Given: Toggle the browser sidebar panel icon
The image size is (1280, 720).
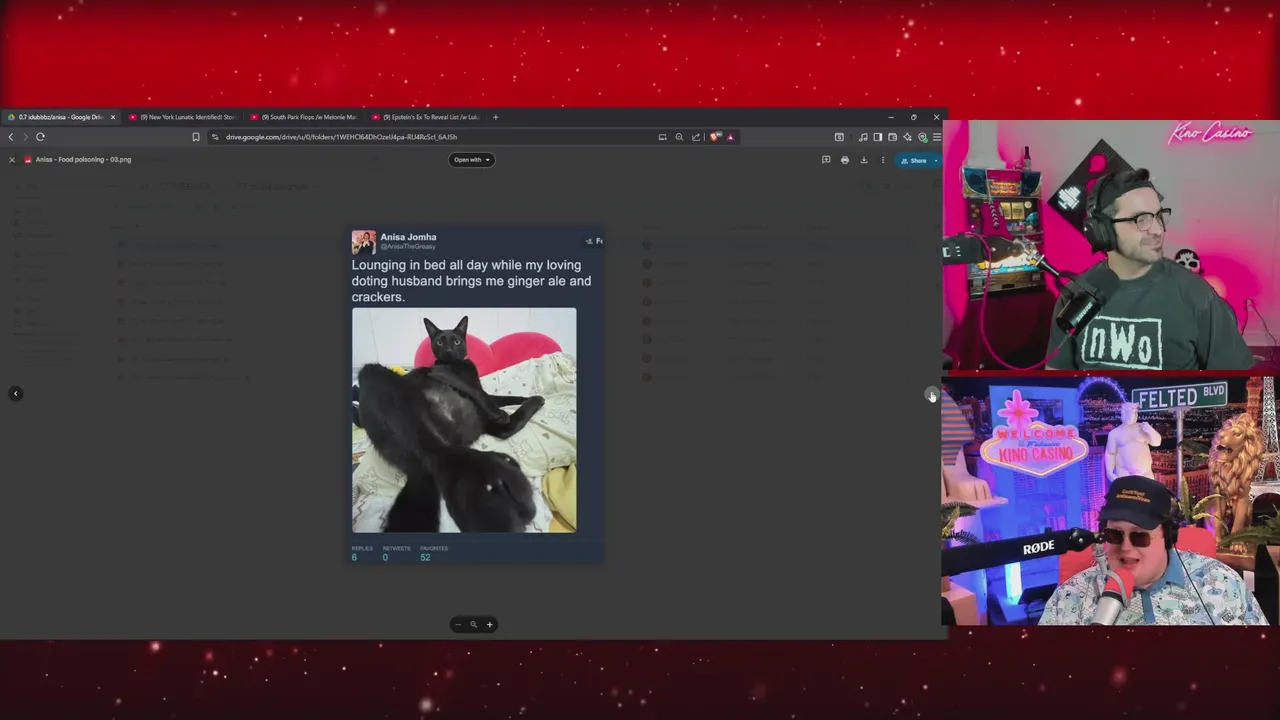Looking at the screenshot, I should click(878, 137).
